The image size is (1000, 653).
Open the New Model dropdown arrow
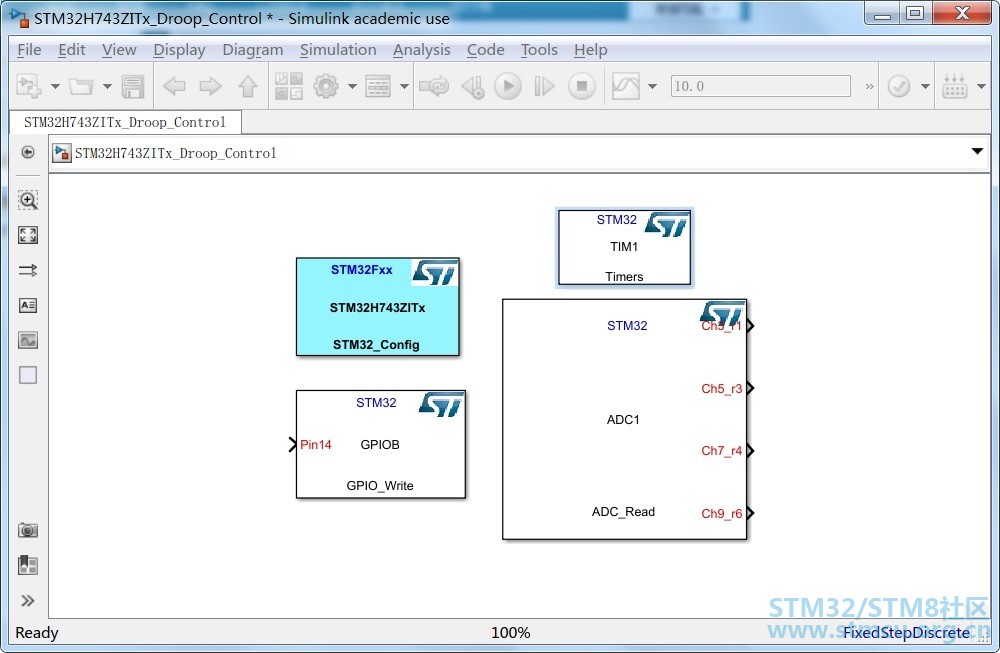55,86
